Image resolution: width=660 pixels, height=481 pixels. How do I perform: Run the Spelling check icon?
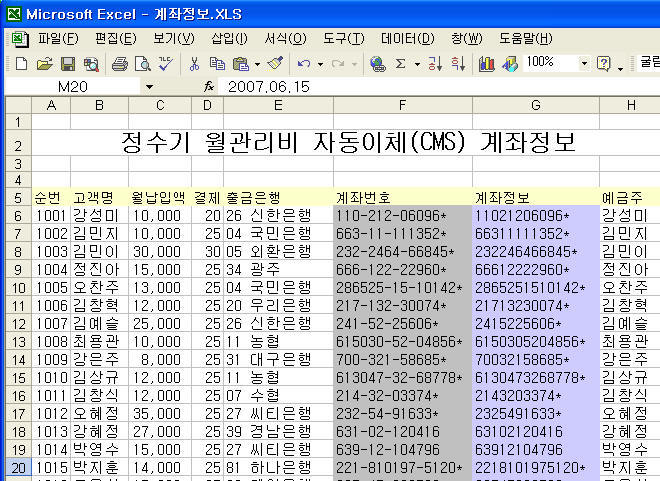(166, 64)
